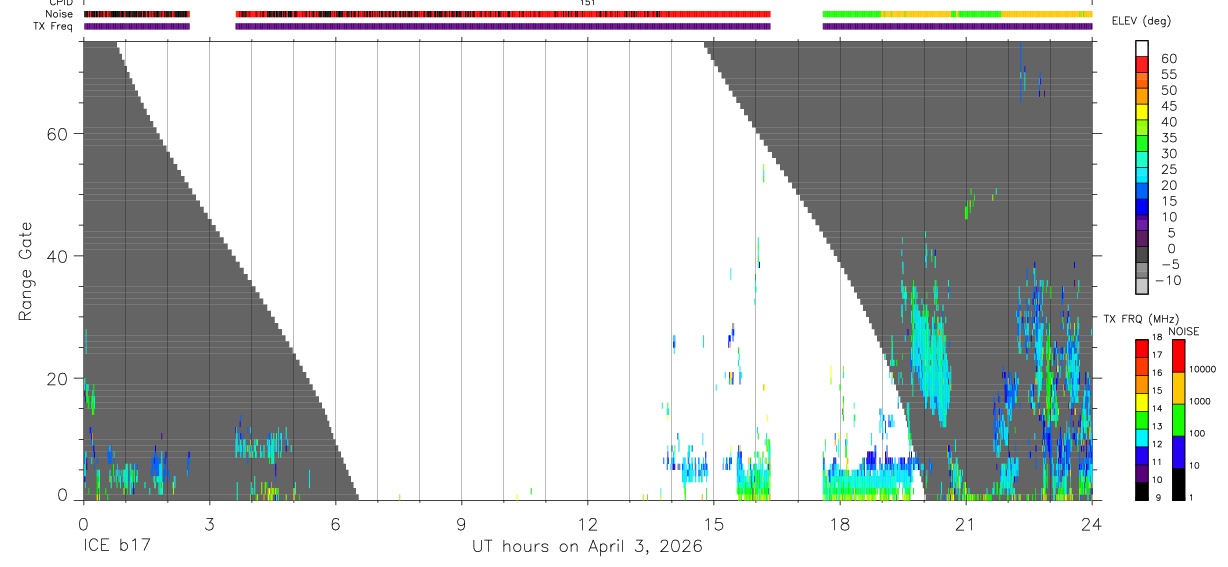This screenshot has height=567, width=1228.
Task: Pick the blue 10–100 NOISE swatch
Action: click(x=1179, y=451)
